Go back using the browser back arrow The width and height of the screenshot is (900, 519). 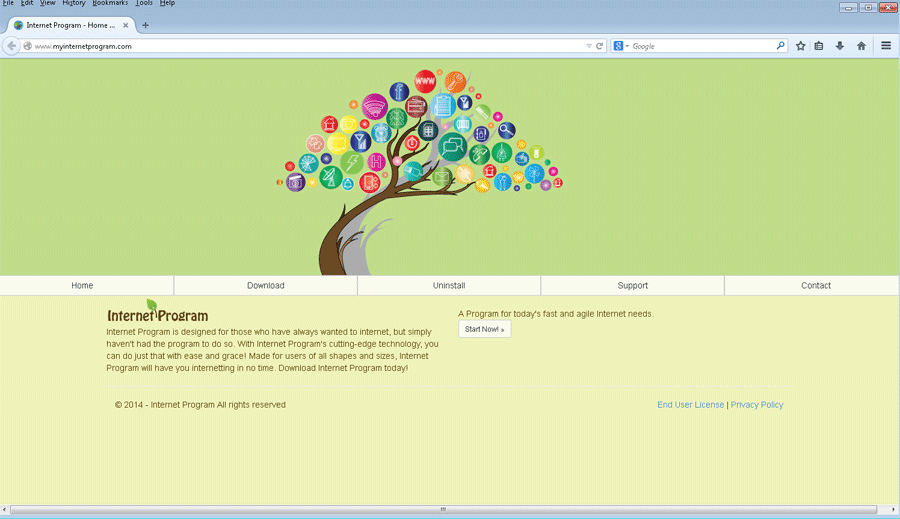point(12,46)
